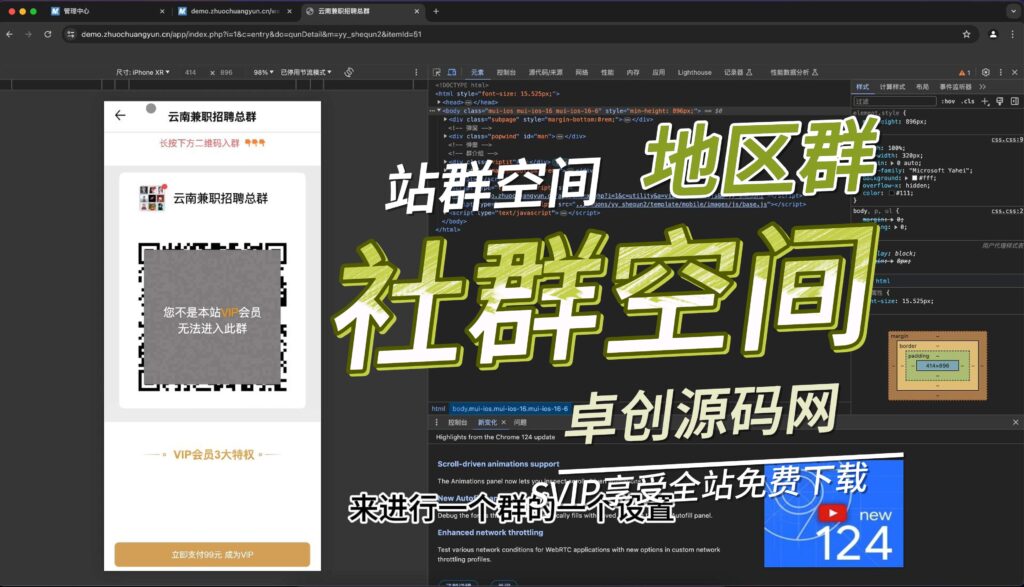Open the 性能 Performance tab

[x=607, y=72]
